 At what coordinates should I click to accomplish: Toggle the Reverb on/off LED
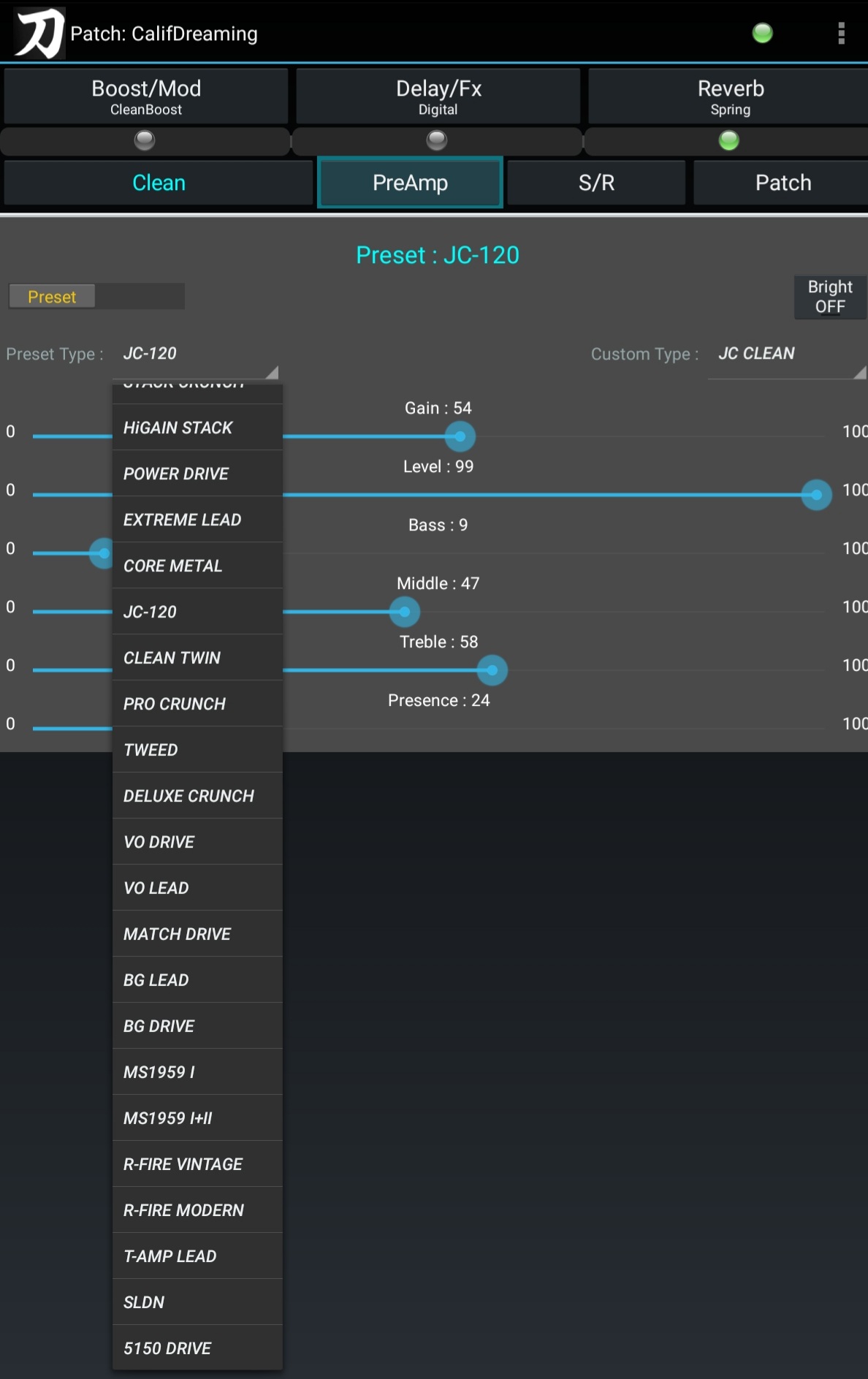pos(729,140)
